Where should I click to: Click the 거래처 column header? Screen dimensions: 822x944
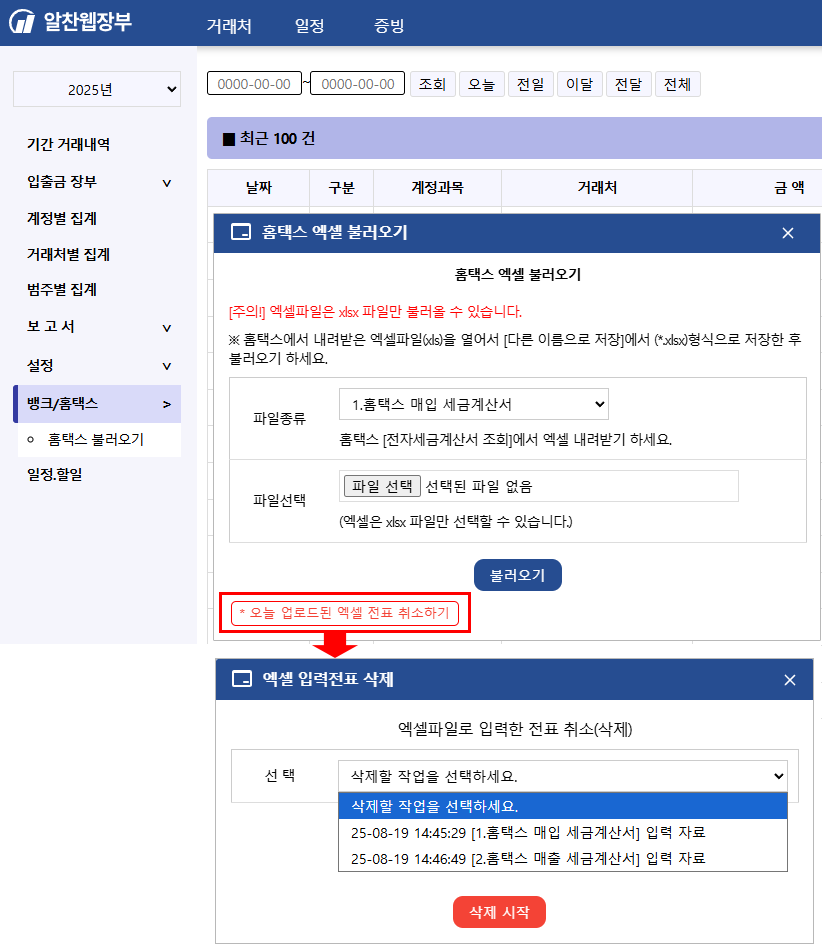tap(597, 188)
